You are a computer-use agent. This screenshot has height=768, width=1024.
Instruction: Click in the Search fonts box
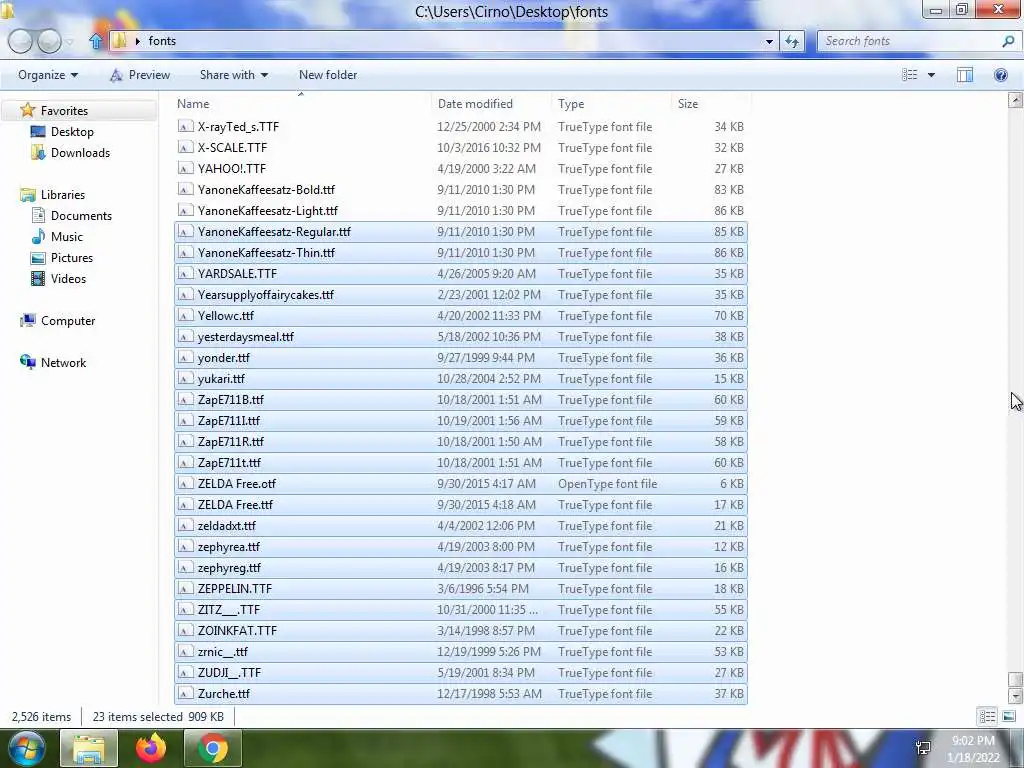click(911, 41)
